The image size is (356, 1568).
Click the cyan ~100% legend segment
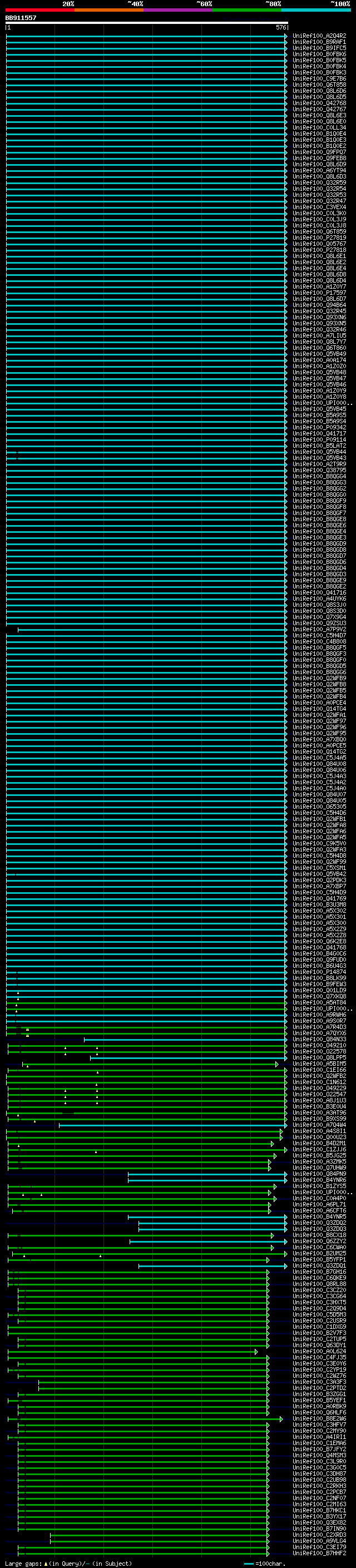pyautogui.click(x=317, y=11)
